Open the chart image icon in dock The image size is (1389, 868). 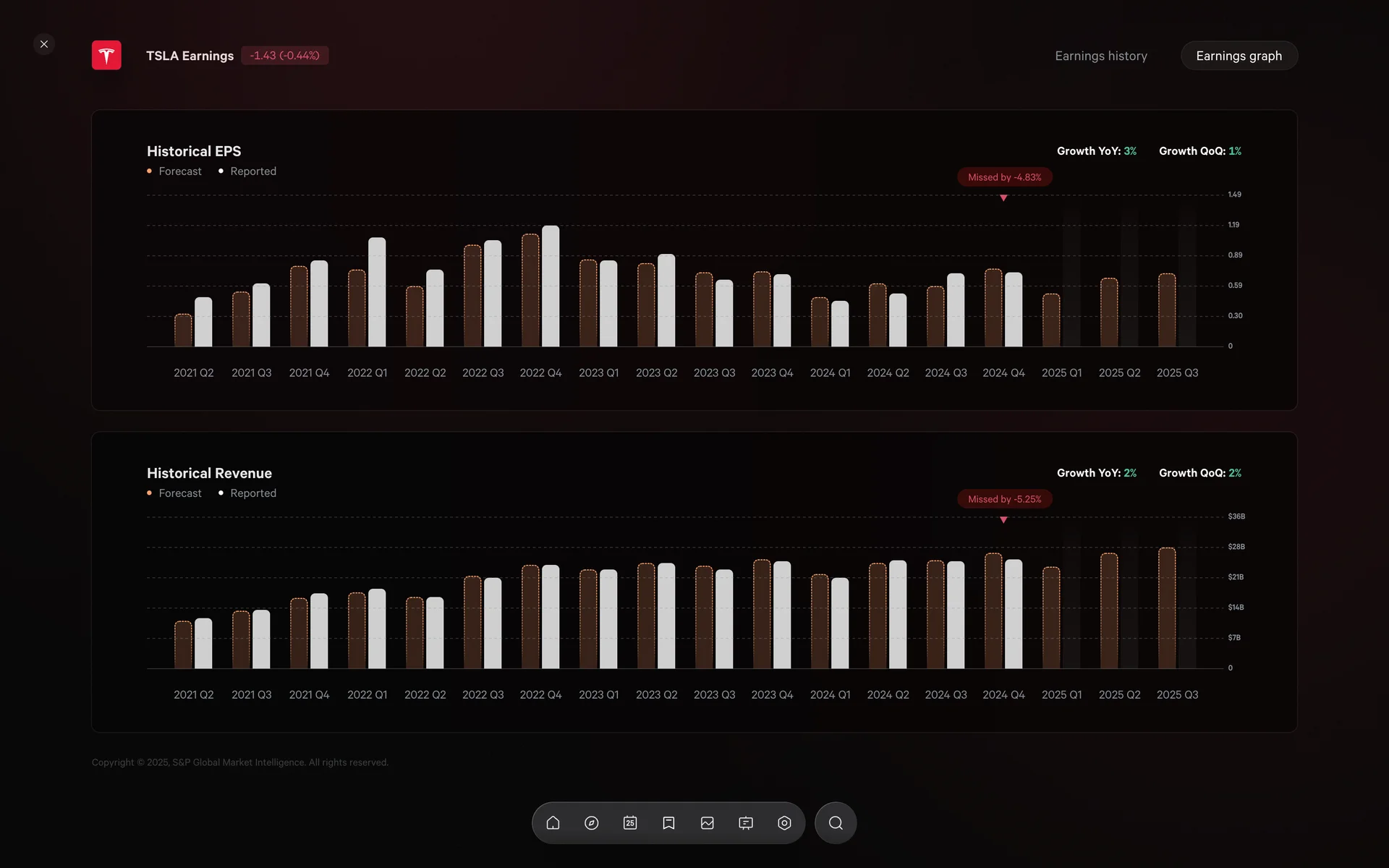(x=708, y=823)
